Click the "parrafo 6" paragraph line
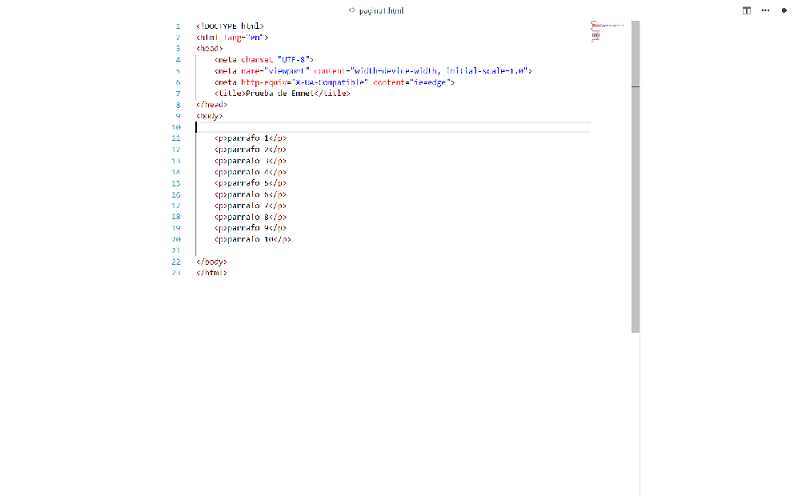Screen dimensions: 794x496 coord(250,194)
